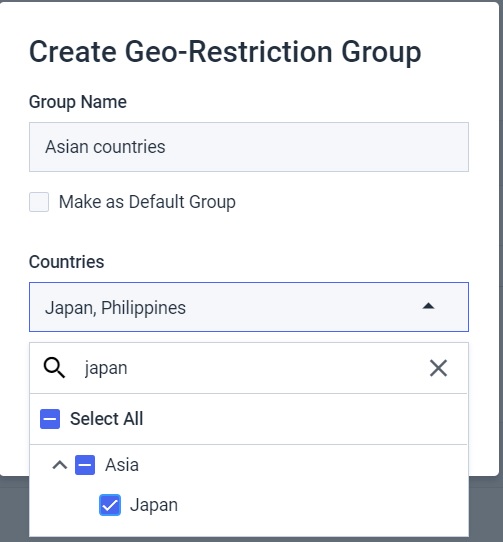Toggle the Asia region checkbox
Screen dimensions: 503x542
(85, 465)
